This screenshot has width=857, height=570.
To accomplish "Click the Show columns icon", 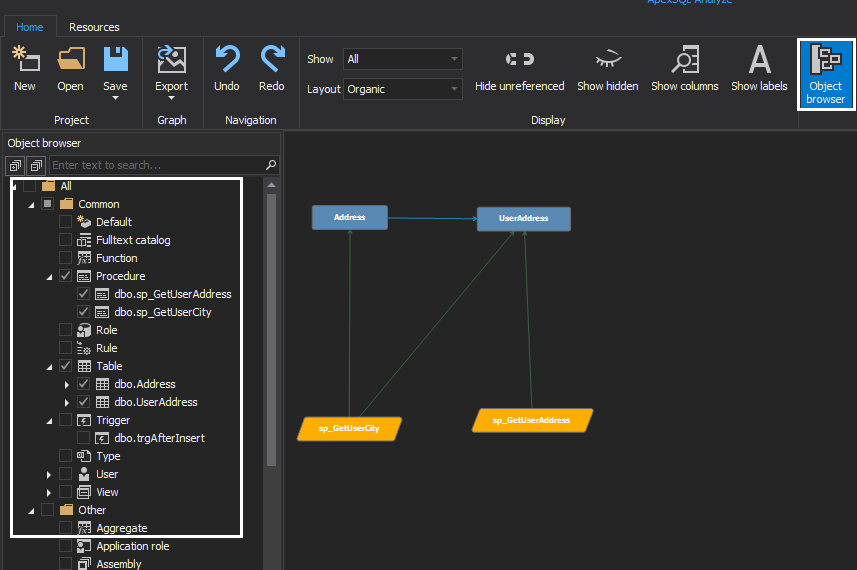I will [684, 61].
